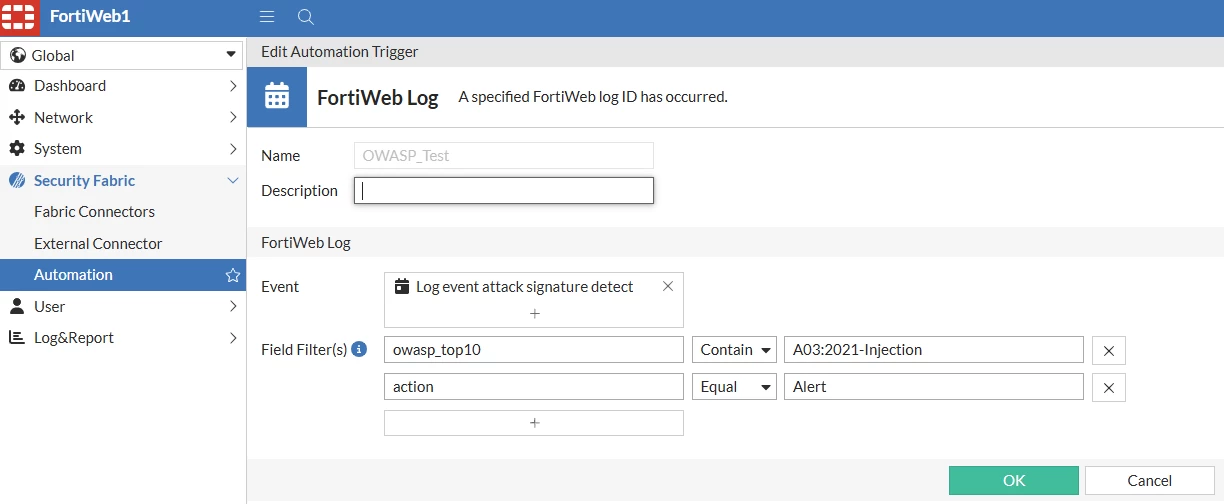This screenshot has height=504, width=1224.
Task: Click the Cancel button
Action: (1150, 480)
